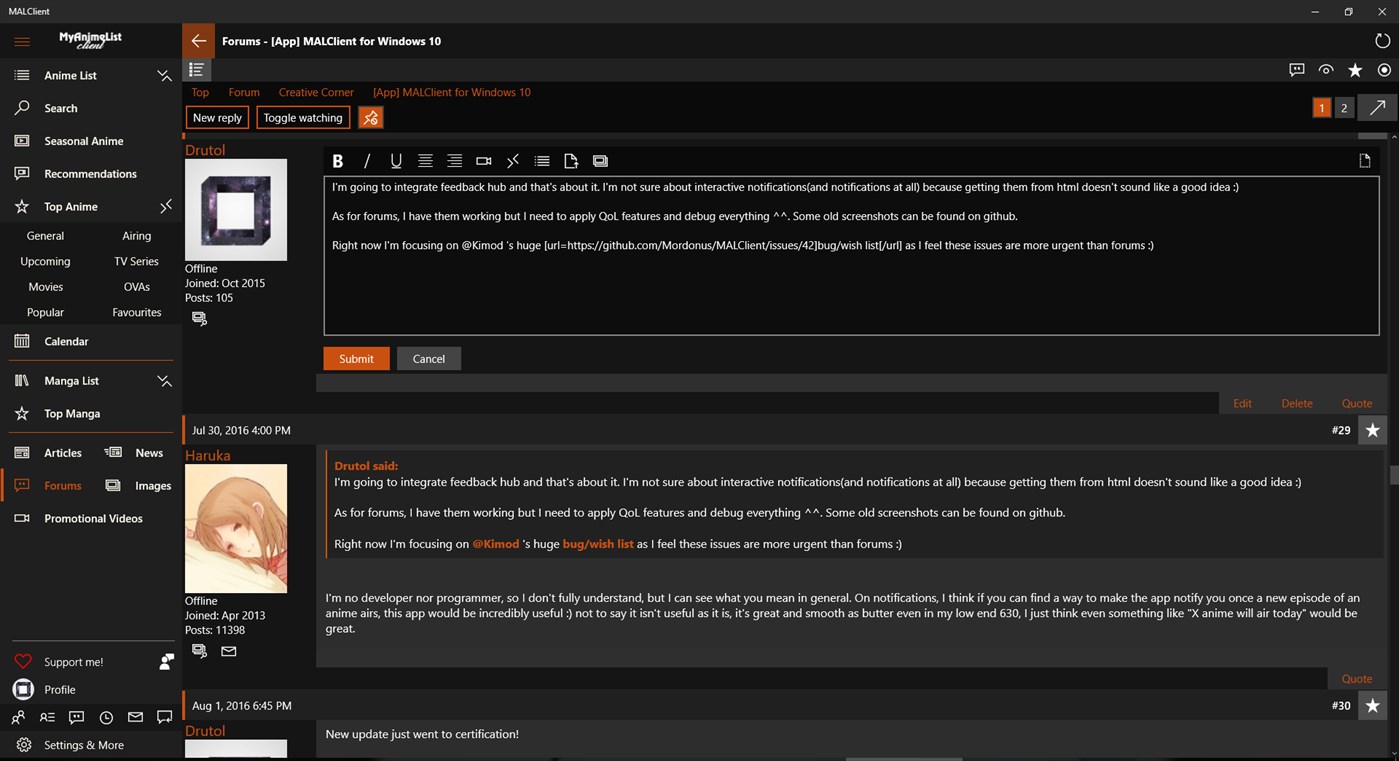Apply underline formatting in the reply editor

(396, 160)
